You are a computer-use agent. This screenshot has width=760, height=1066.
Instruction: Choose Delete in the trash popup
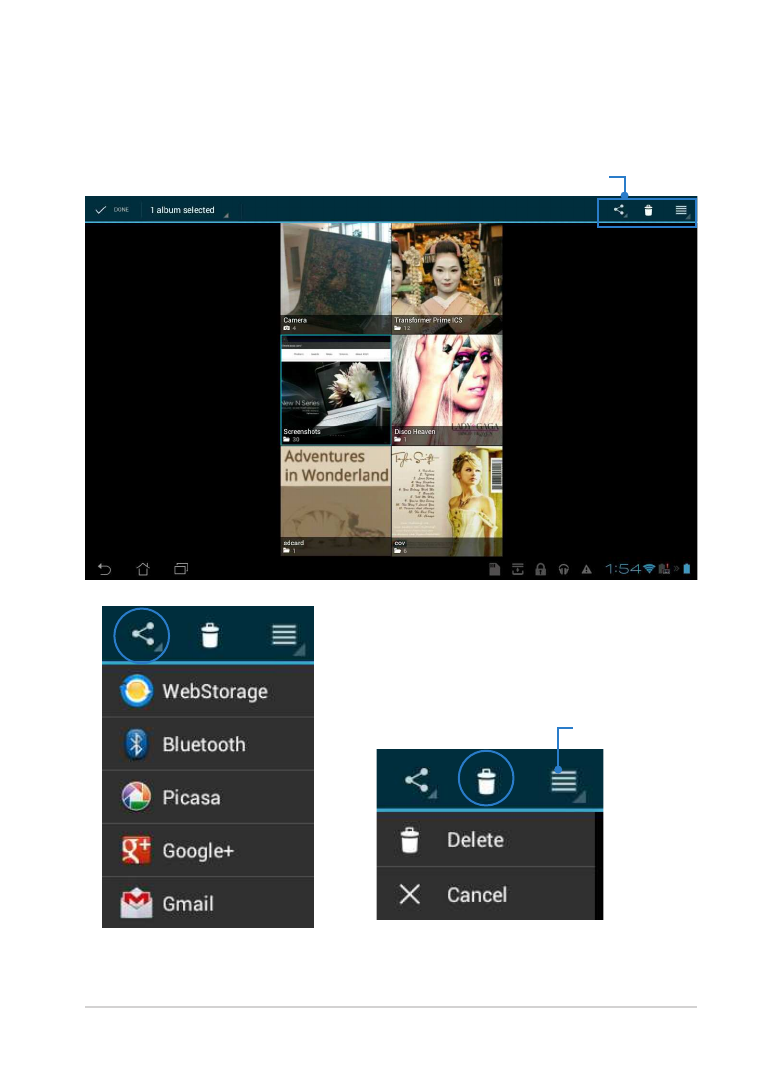pos(475,840)
